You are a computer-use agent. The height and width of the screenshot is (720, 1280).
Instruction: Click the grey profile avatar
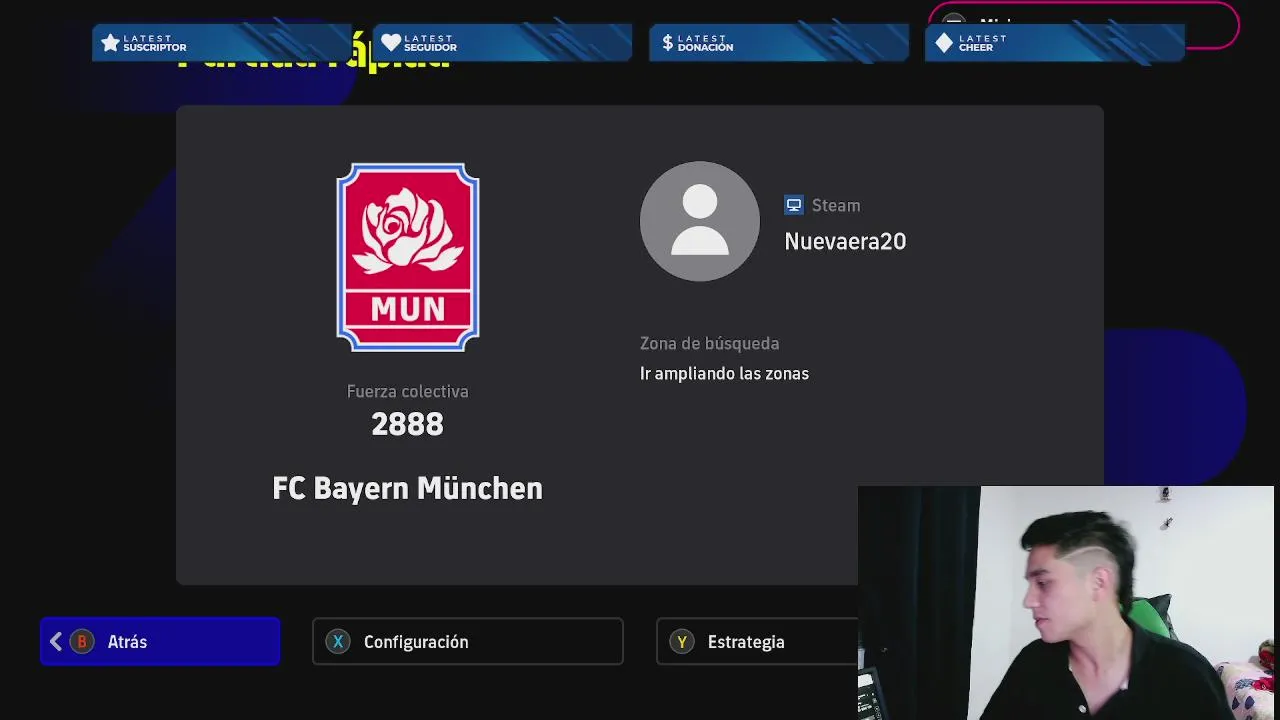[x=700, y=221]
